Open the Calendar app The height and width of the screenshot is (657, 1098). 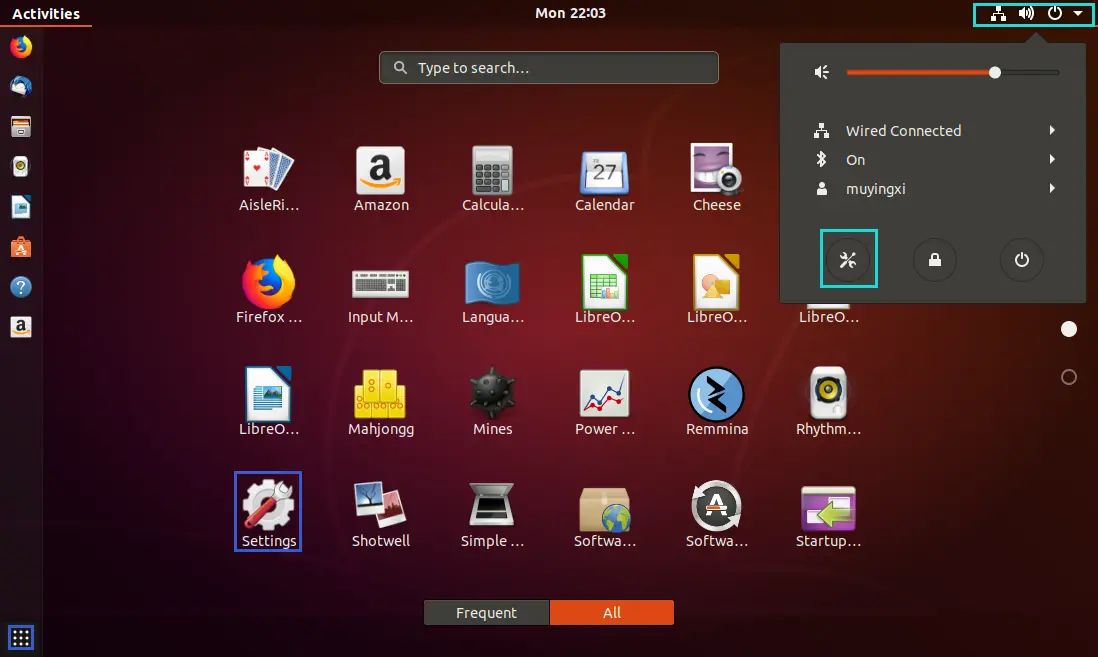604,179
